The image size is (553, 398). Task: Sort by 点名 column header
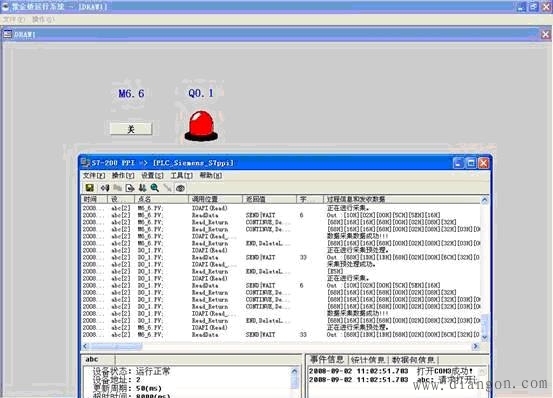click(x=161, y=199)
